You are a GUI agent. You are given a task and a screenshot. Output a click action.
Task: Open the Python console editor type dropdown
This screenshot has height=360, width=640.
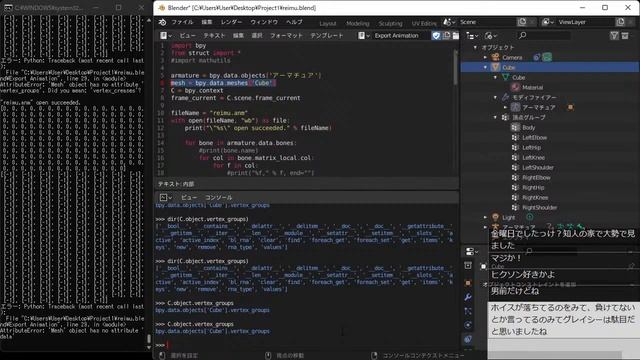click(165, 198)
